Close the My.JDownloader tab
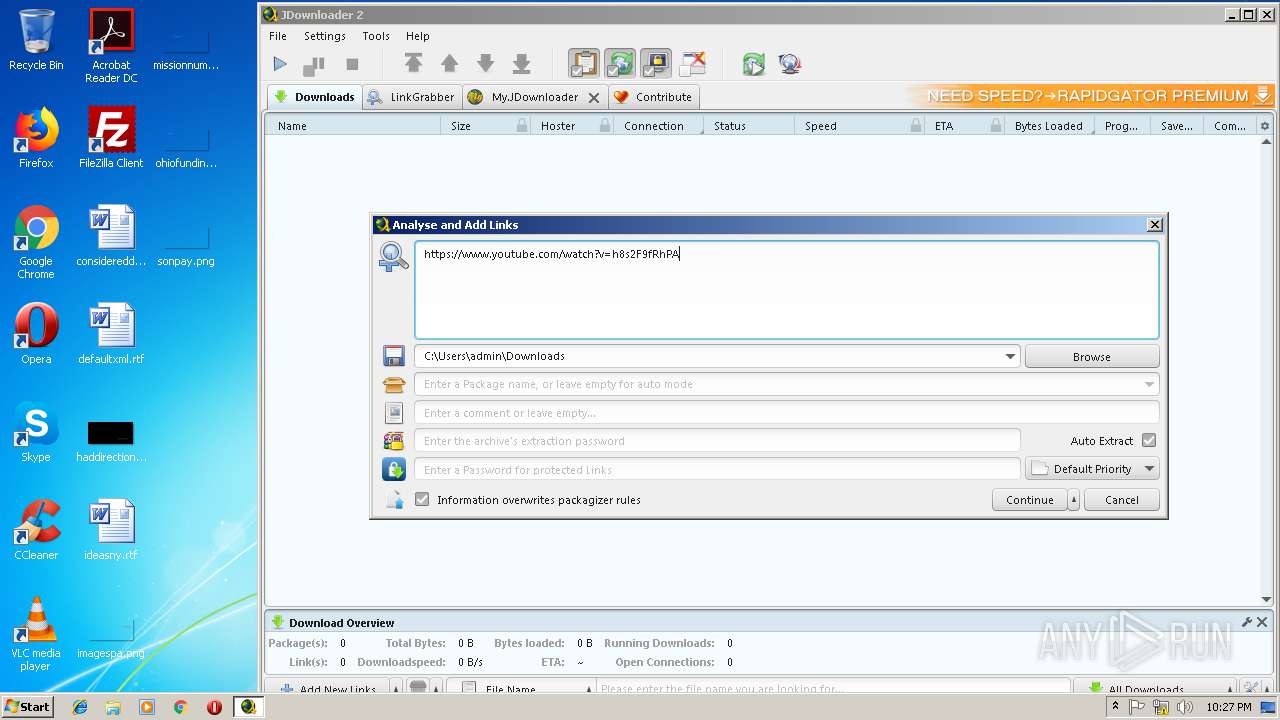The width and height of the screenshot is (1280, 720). click(594, 98)
